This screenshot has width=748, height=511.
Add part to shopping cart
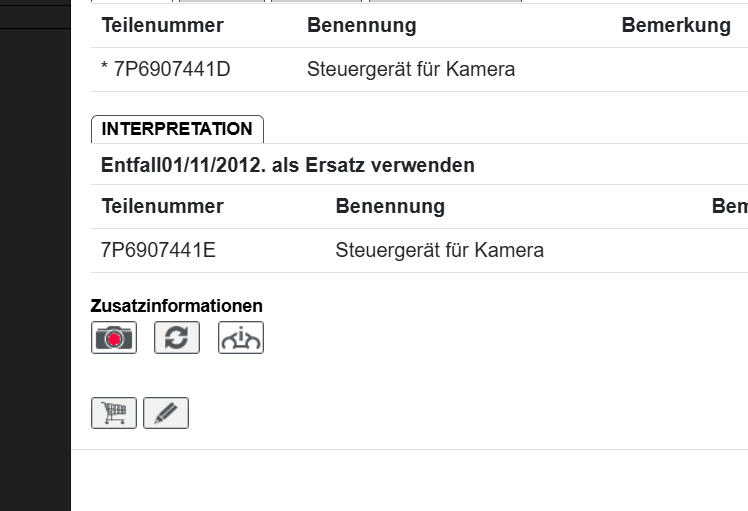[x=114, y=413]
